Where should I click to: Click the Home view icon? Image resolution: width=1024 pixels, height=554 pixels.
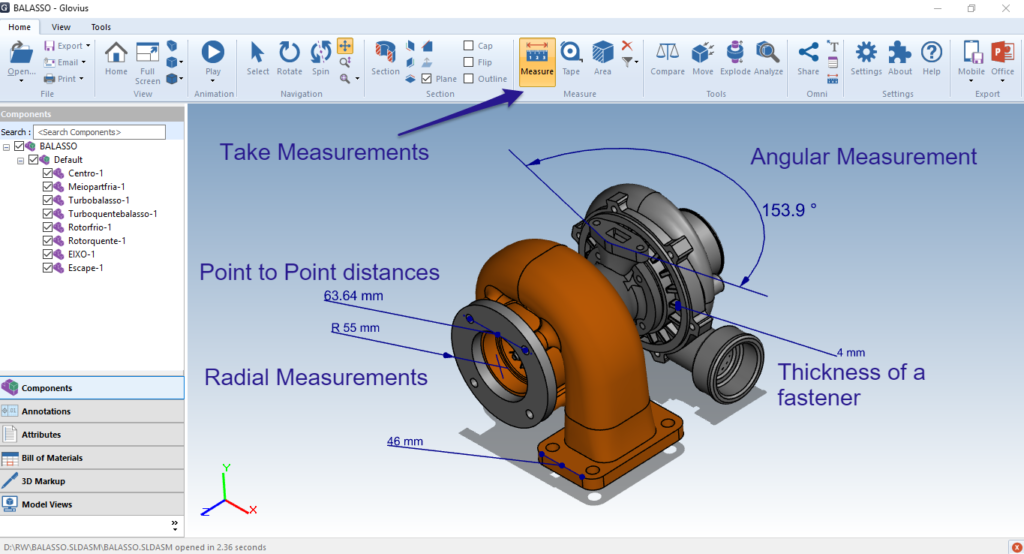click(x=116, y=53)
